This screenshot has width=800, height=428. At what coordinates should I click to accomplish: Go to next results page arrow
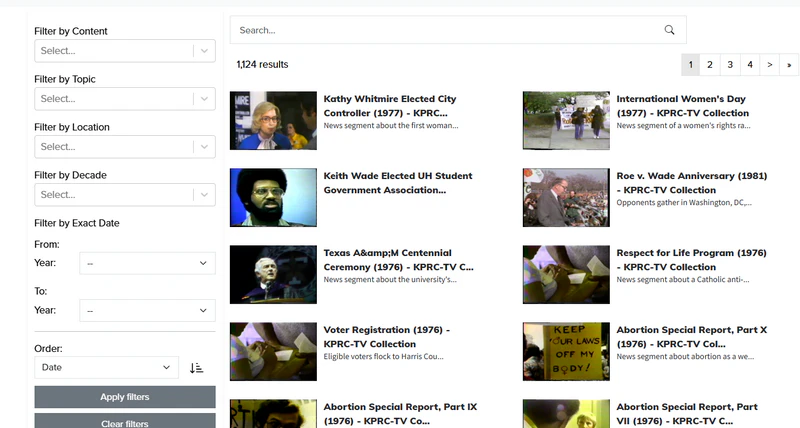tap(769, 65)
